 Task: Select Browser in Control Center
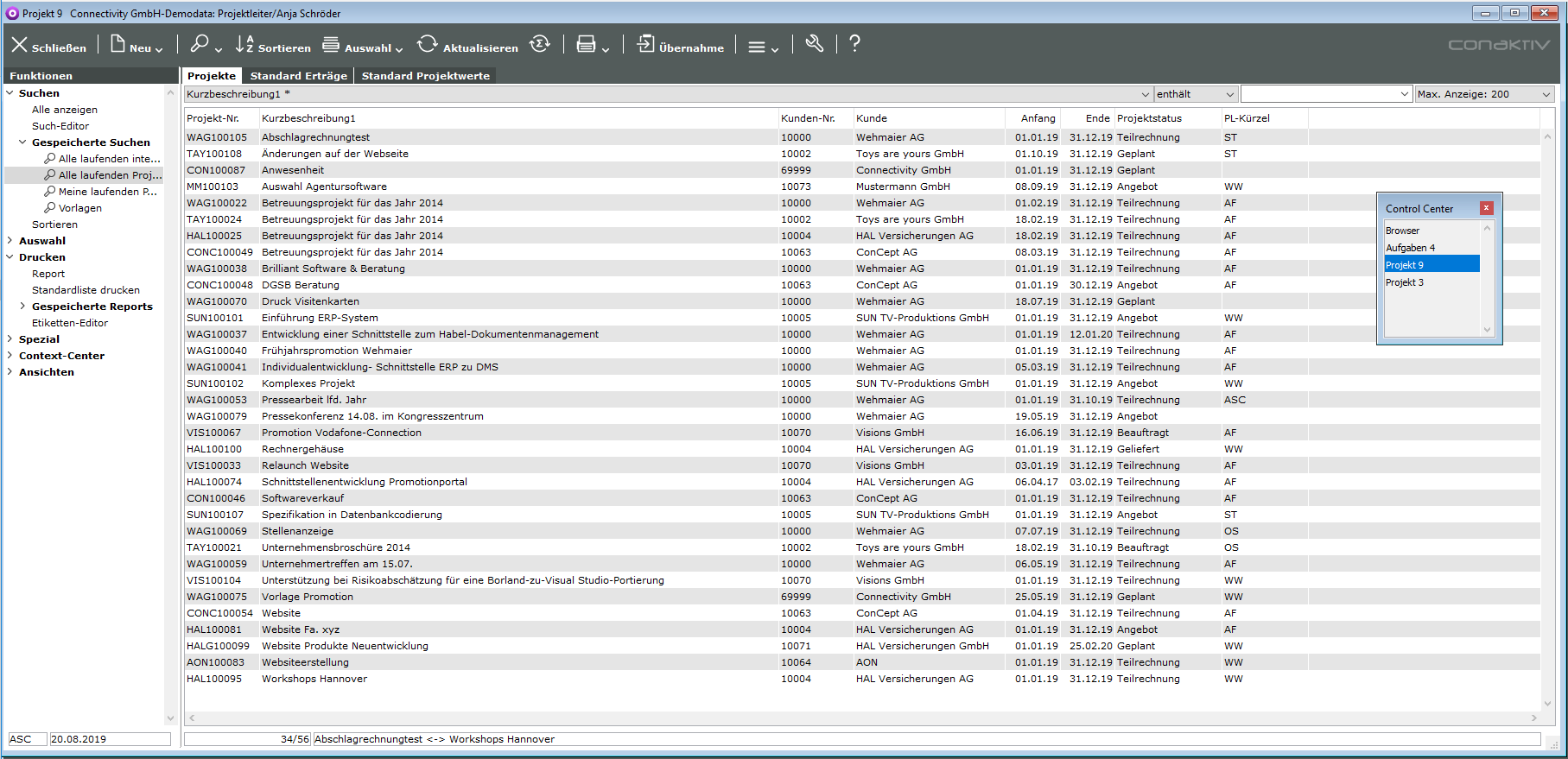(1432, 231)
